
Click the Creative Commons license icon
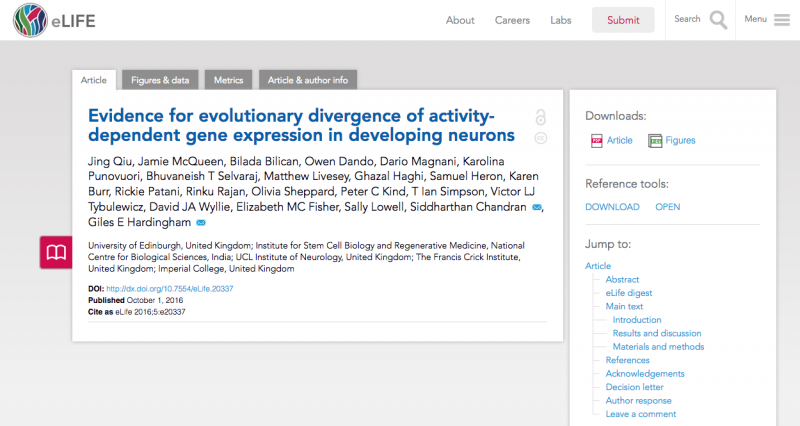540,138
